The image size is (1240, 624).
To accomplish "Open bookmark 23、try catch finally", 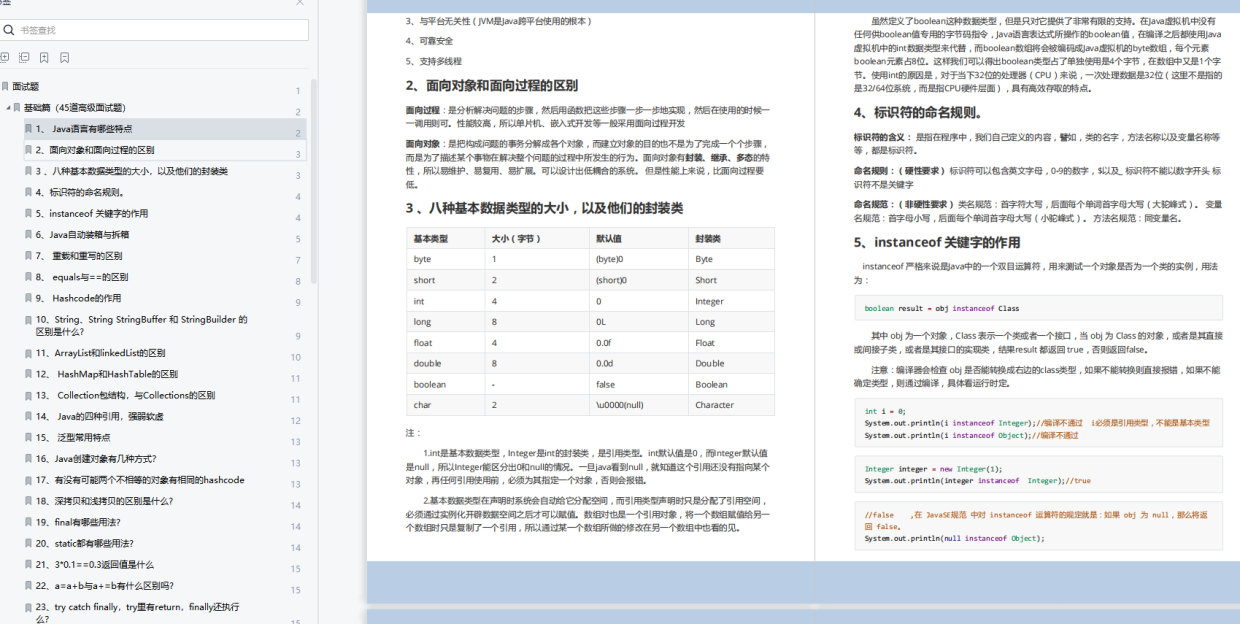I will point(138,612).
